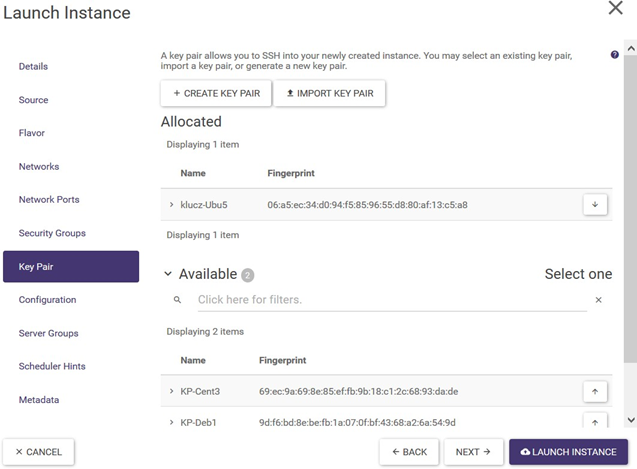The image size is (637, 469).
Task: Click into the filter input field
Action: 390,300
